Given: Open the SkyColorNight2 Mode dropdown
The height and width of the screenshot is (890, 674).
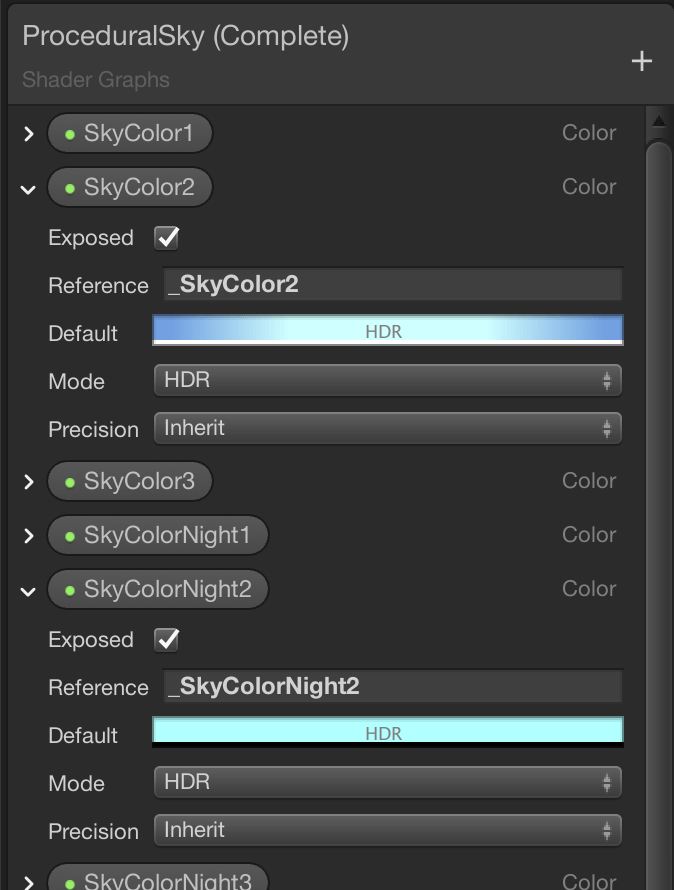Looking at the screenshot, I should [387, 782].
